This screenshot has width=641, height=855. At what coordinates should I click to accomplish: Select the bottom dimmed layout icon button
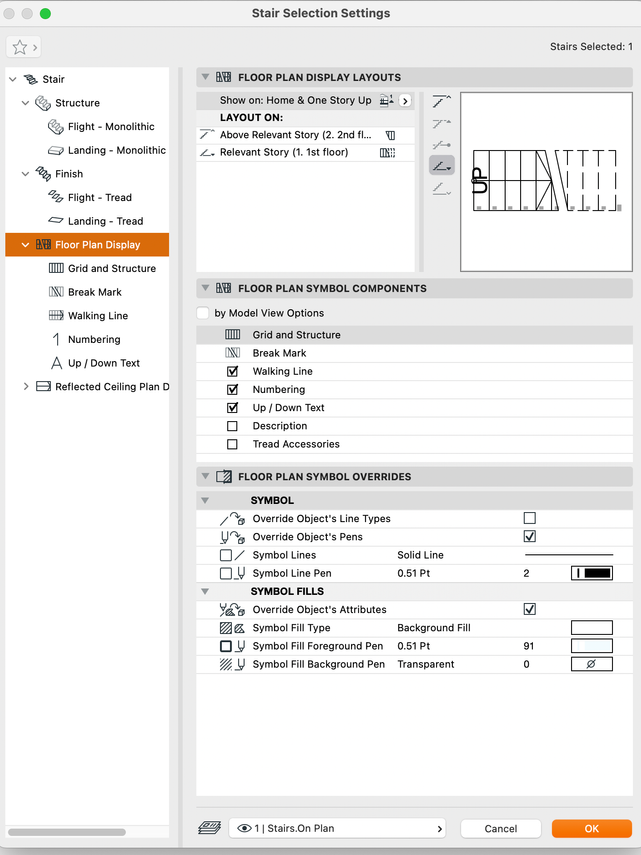click(441, 189)
